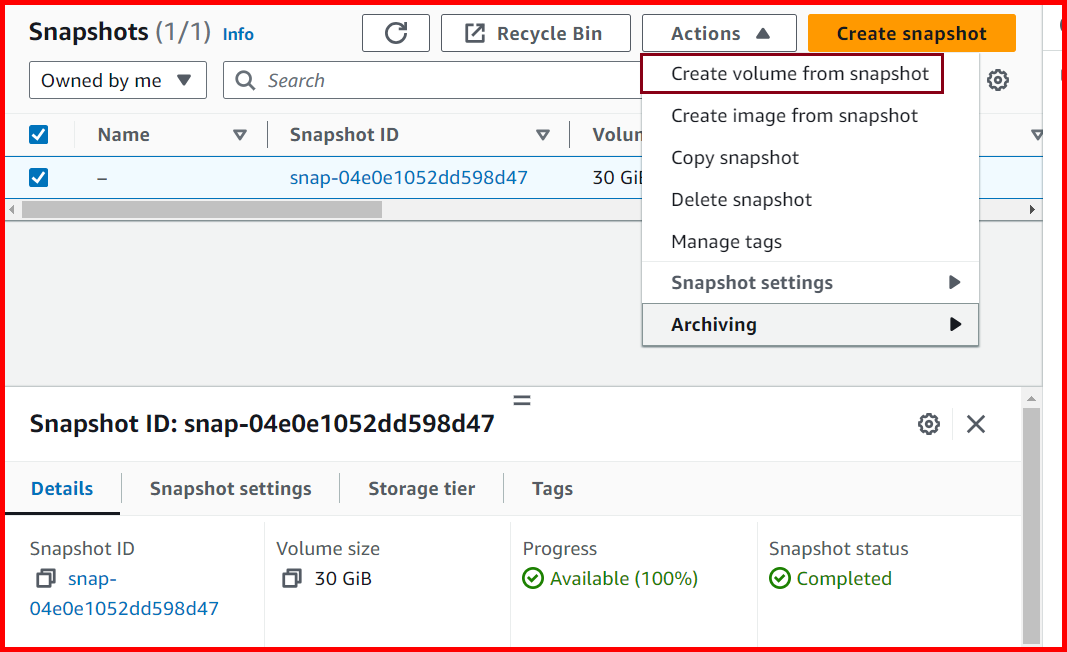Screen dimensions: 1067x652
Task: Open the Recycle Bin
Action: coord(535,33)
